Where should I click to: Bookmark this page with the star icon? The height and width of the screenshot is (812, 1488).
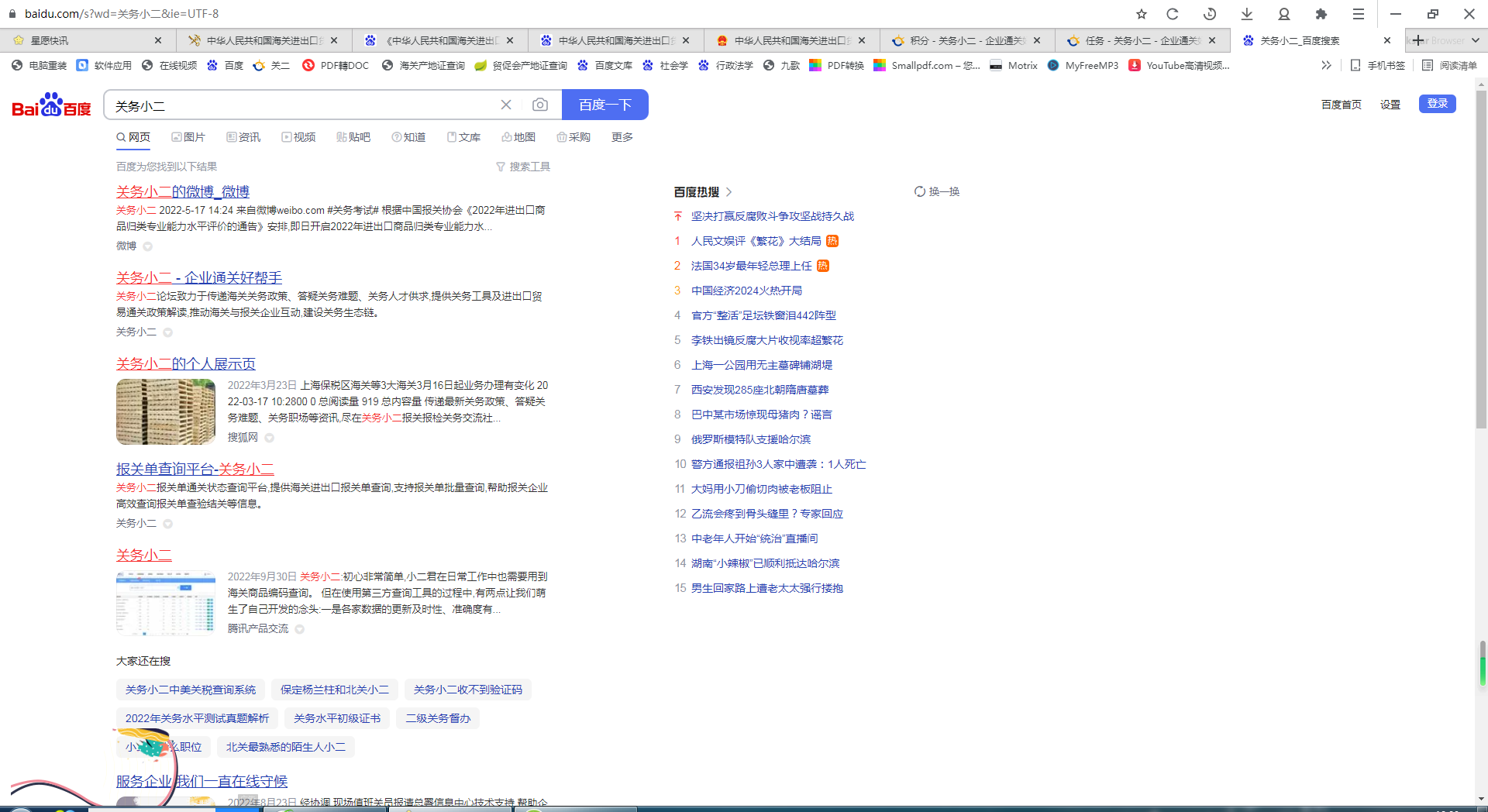1142,14
